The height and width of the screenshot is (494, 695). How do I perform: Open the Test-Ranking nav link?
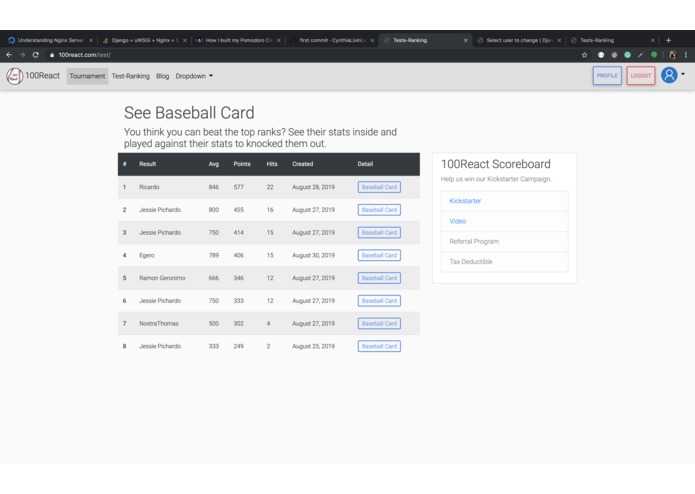tap(131, 76)
